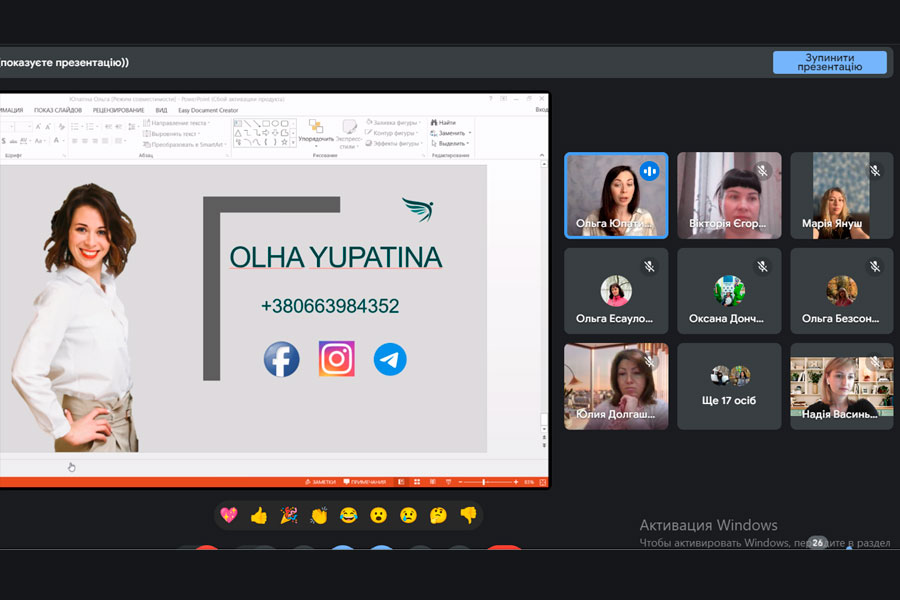Open the ПОКАЗ СЛАЙДОВ ribbon tab
This screenshot has width=900, height=600.
coord(57,110)
